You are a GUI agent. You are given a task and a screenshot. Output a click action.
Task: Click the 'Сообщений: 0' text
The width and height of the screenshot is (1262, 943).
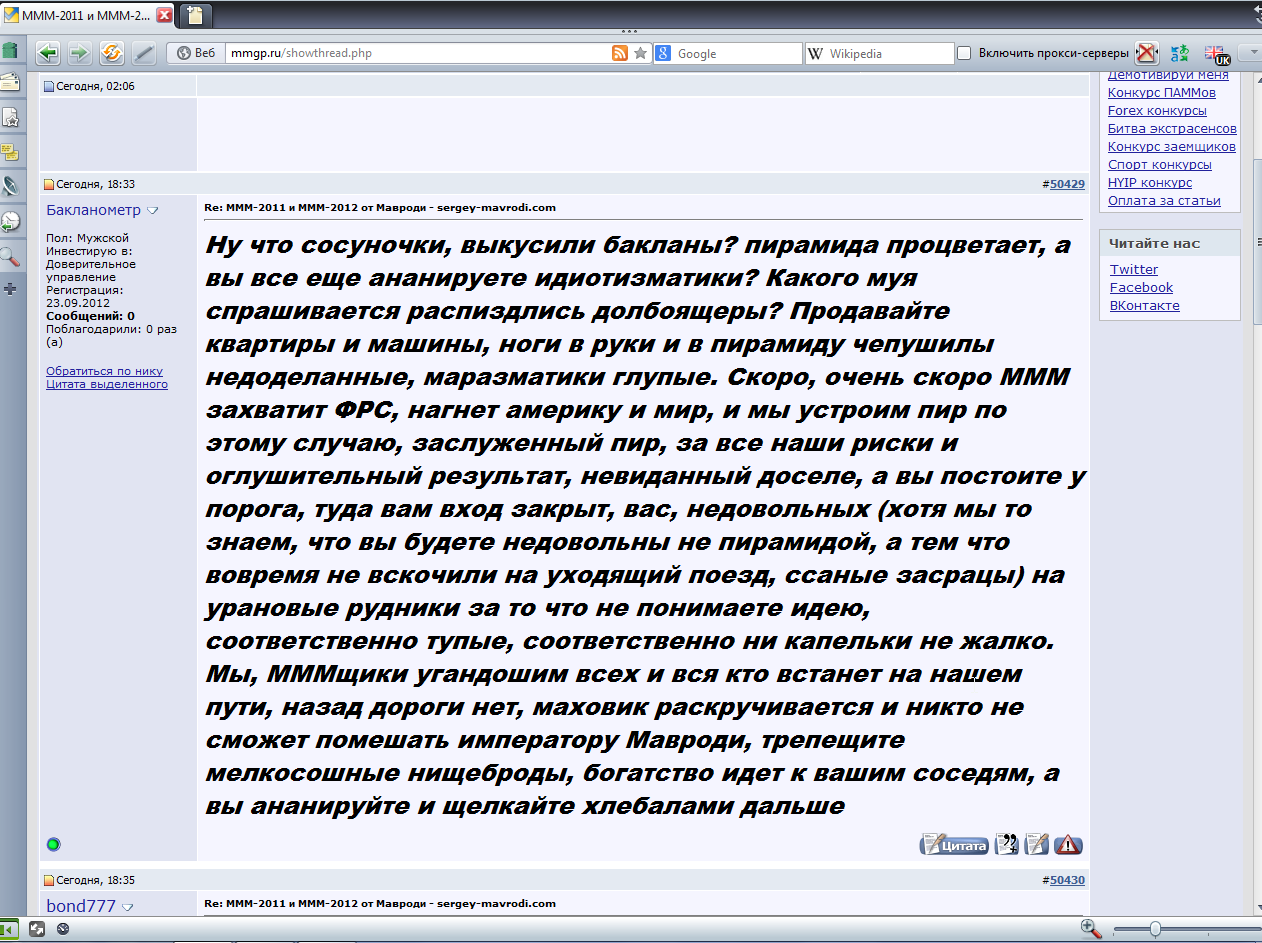point(91,315)
